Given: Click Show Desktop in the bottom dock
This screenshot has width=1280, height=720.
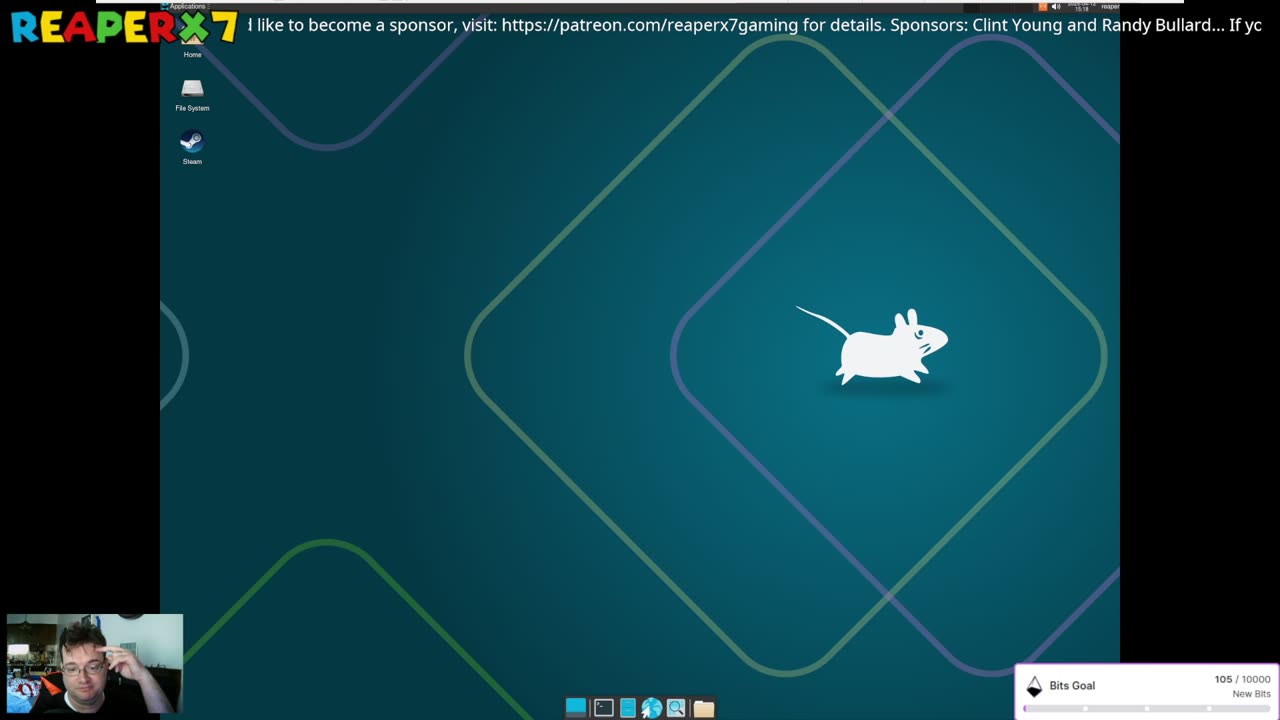Looking at the screenshot, I should tap(576, 708).
